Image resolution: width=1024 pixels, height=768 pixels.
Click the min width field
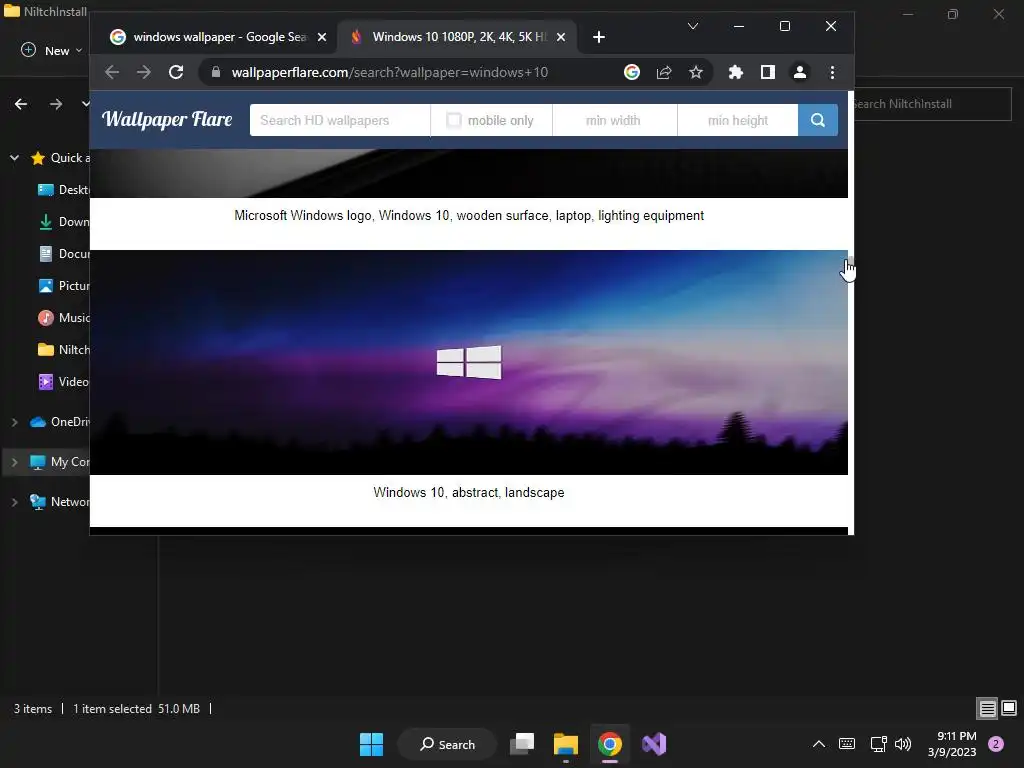pyautogui.click(x=615, y=120)
